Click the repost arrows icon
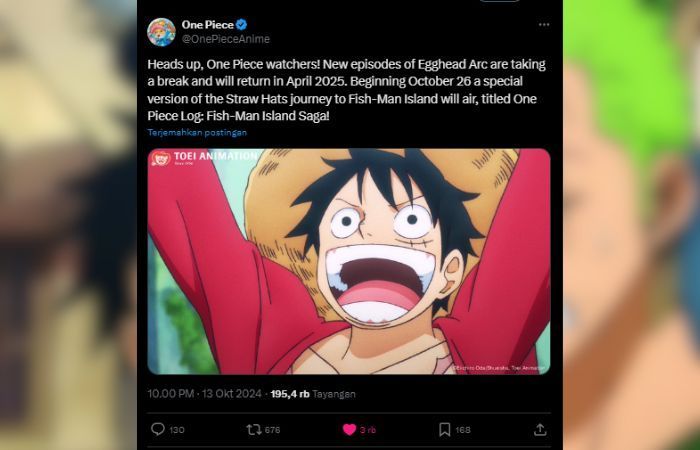700x450 pixels. tap(254, 429)
